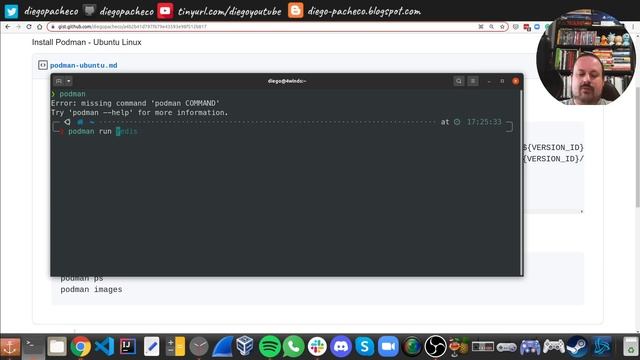Screen dimensions: 640x360
Task: Open terminal hamburger menu
Action: tap(473, 81)
